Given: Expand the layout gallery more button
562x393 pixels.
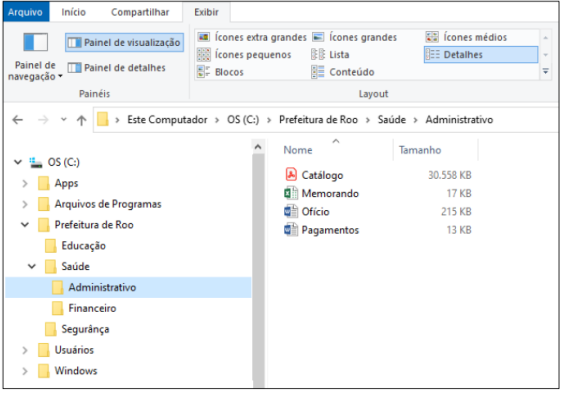Looking at the screenshot, I should (x=546, y=72).
